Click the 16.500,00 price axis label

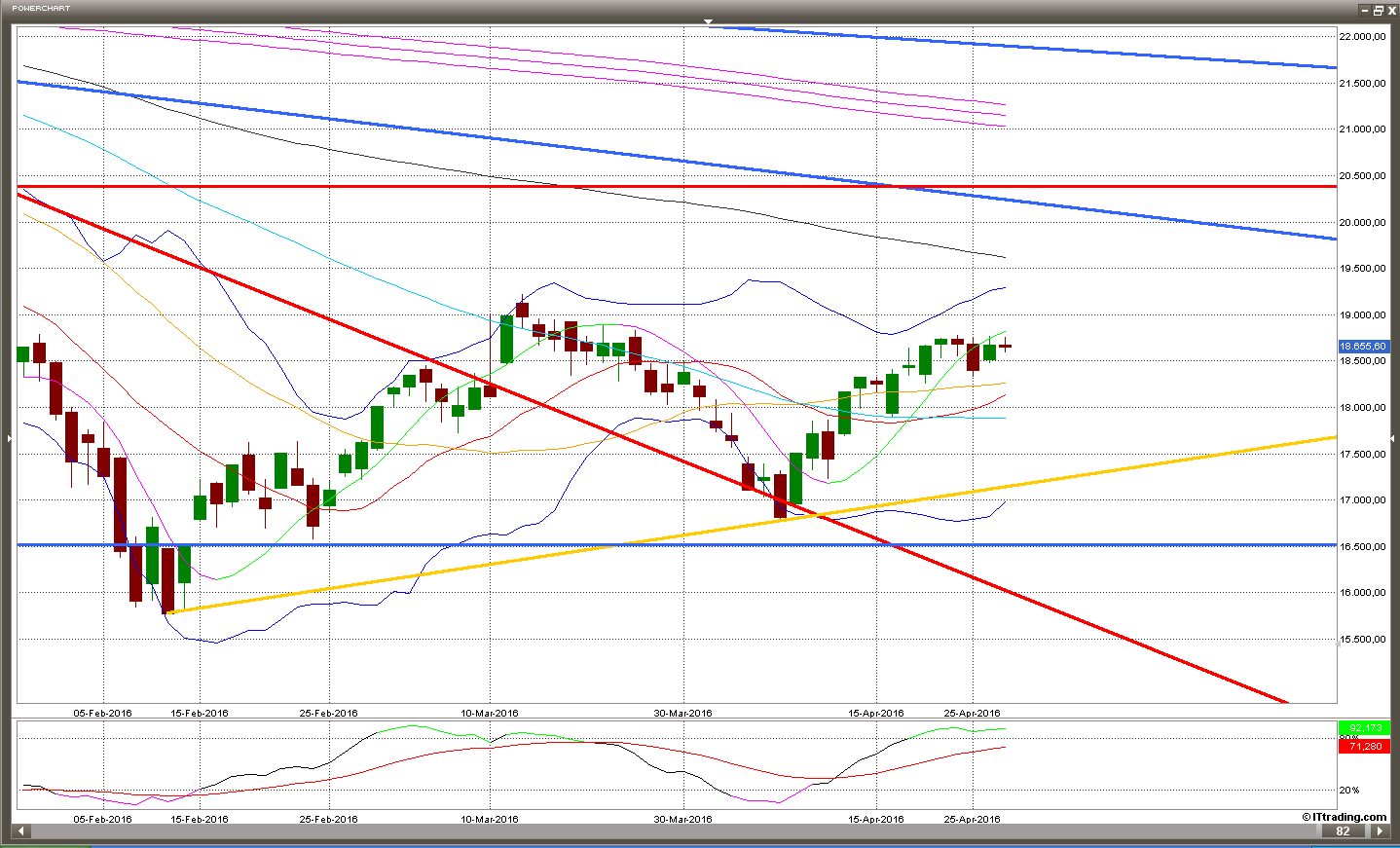pos(1363,546)
